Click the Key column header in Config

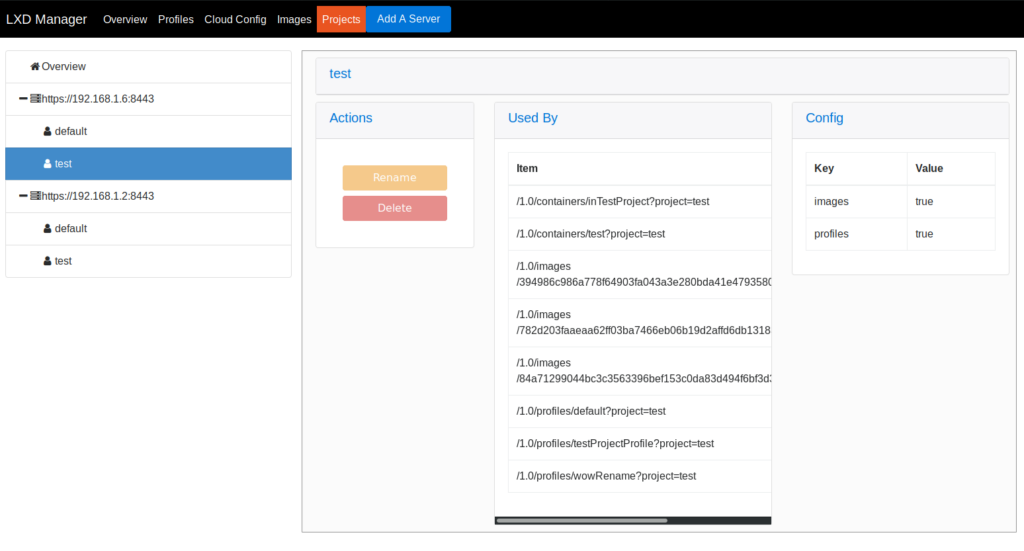(x=856, y=168)
